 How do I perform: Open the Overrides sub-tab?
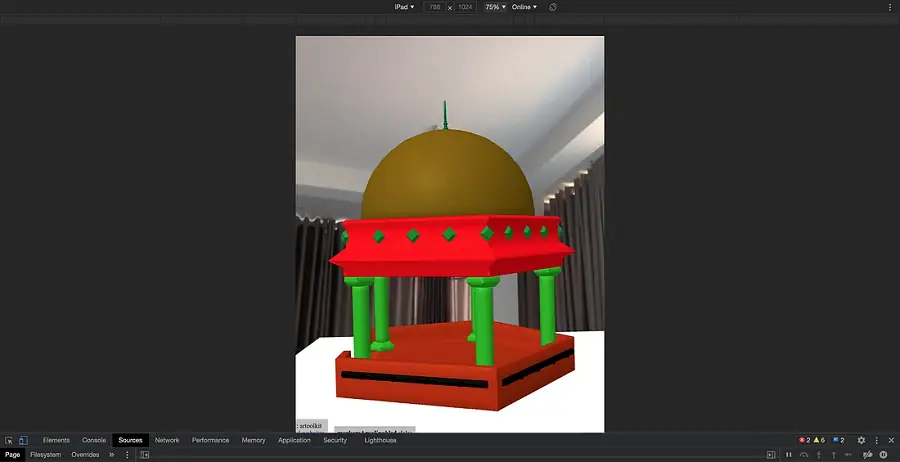click(x=86, y=455)
